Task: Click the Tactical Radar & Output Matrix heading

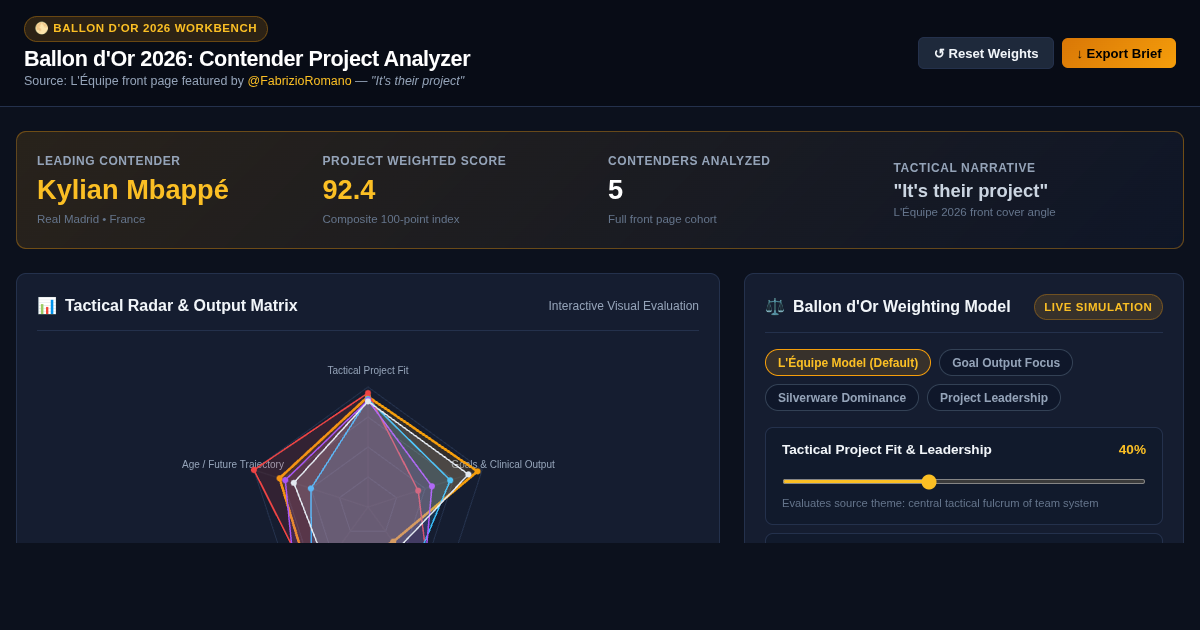Action: [181, 306]
